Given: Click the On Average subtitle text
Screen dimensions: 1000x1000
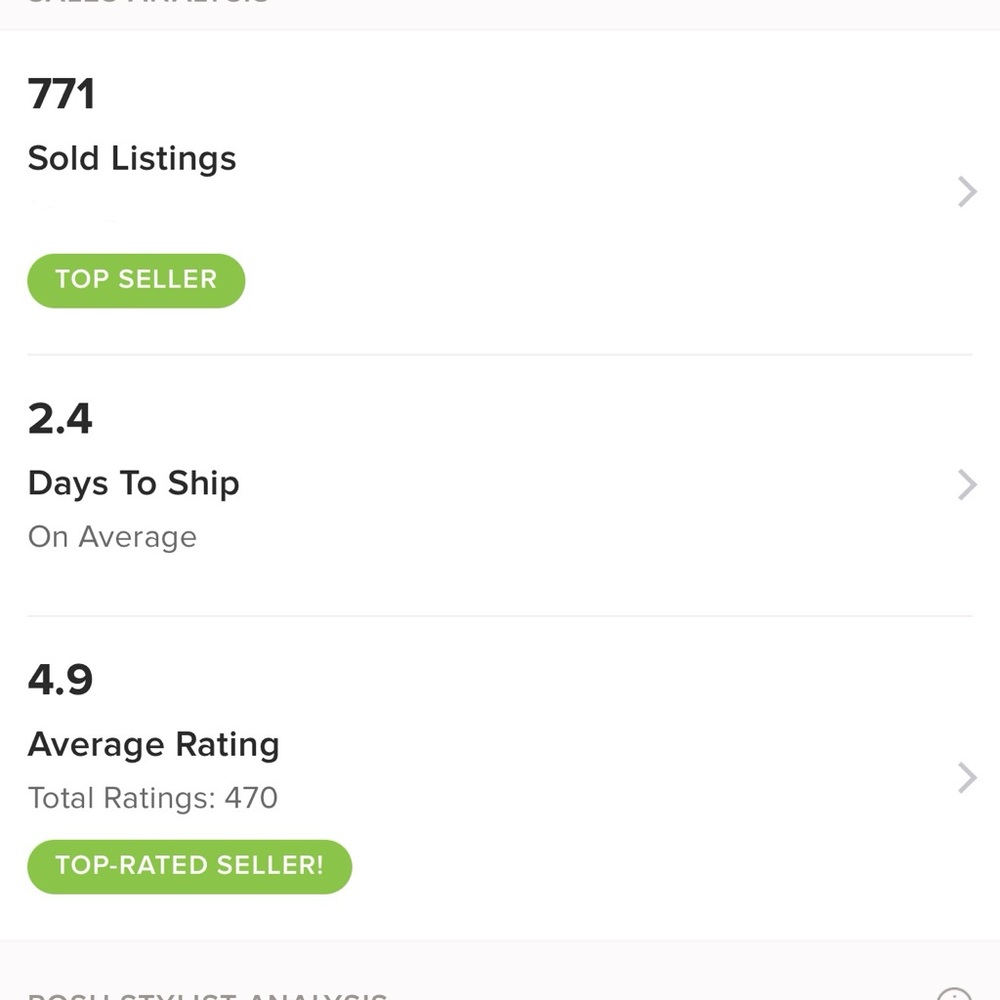Looking at the screenshot, I should click(112, 537).
